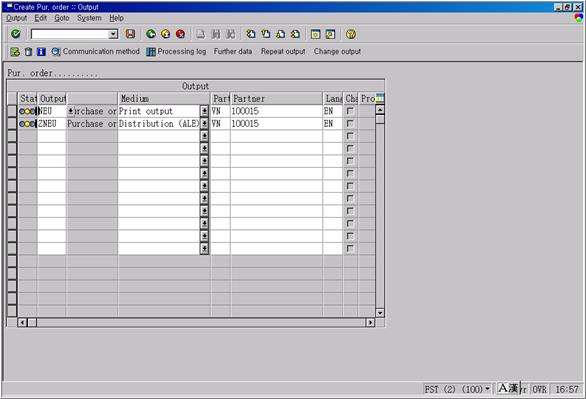Click the green checkmark Enter icon
Screen dimensions: 586x399
[x=16, y=34]
